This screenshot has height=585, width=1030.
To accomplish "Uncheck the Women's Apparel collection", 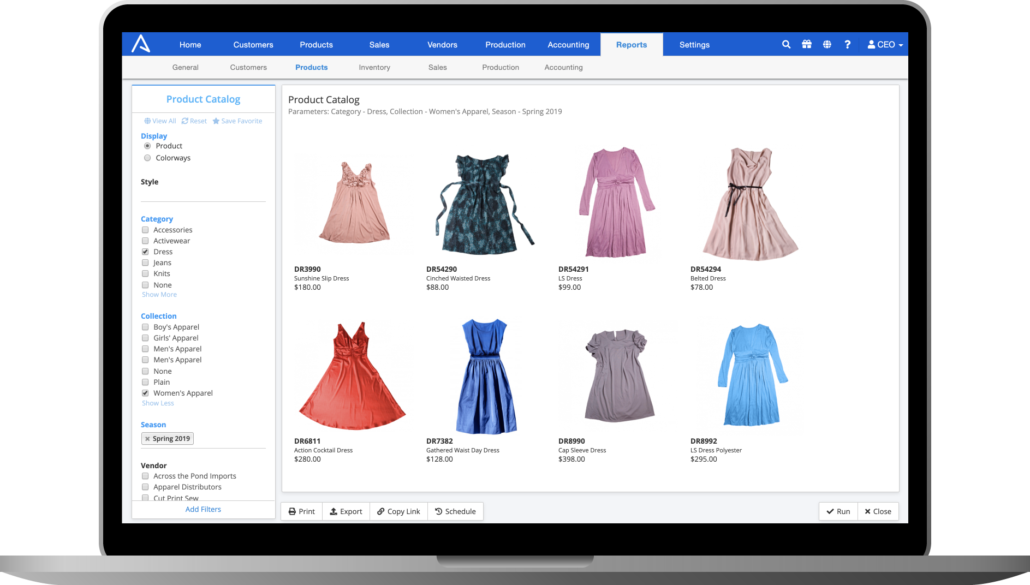I will point(145,393).
